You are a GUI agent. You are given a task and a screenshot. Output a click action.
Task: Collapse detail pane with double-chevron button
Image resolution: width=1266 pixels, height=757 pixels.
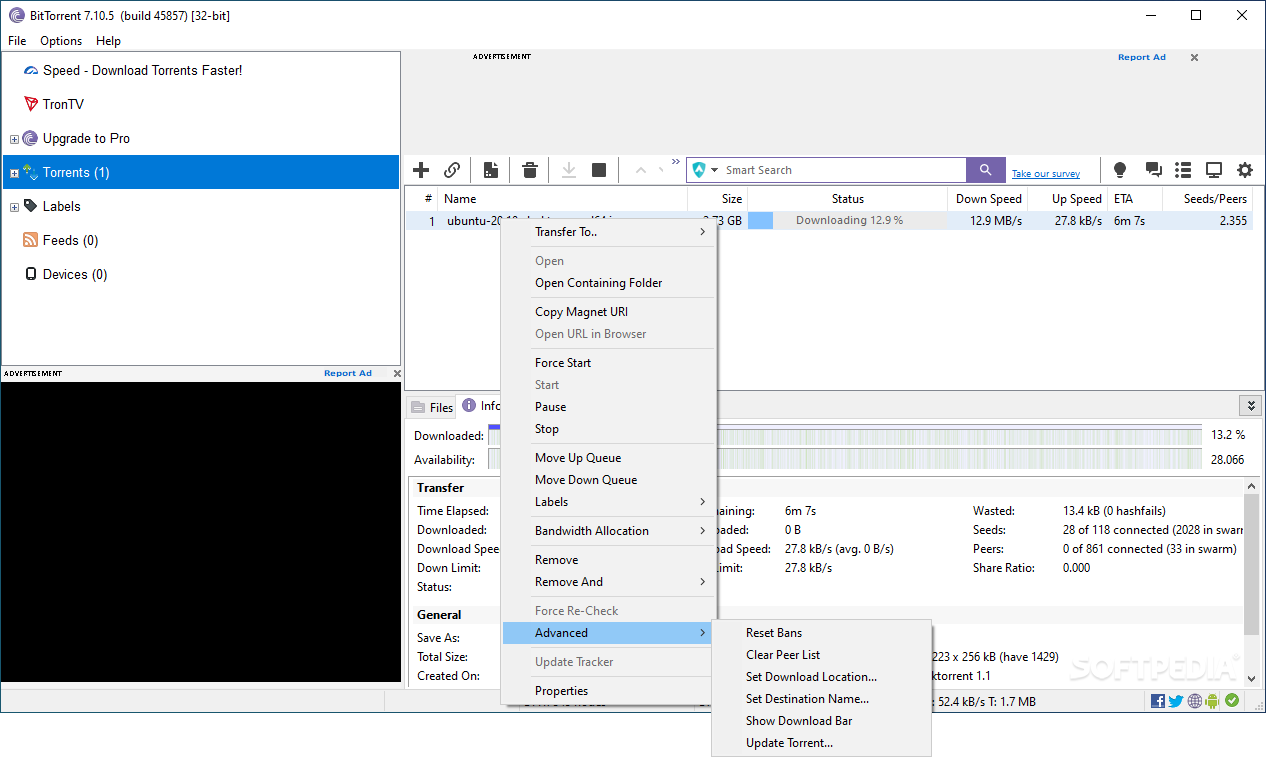pos(1249,405)
